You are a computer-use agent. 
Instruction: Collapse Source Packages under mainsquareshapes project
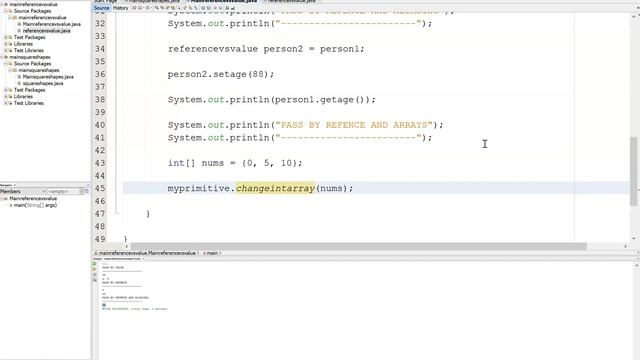point(6,64)
